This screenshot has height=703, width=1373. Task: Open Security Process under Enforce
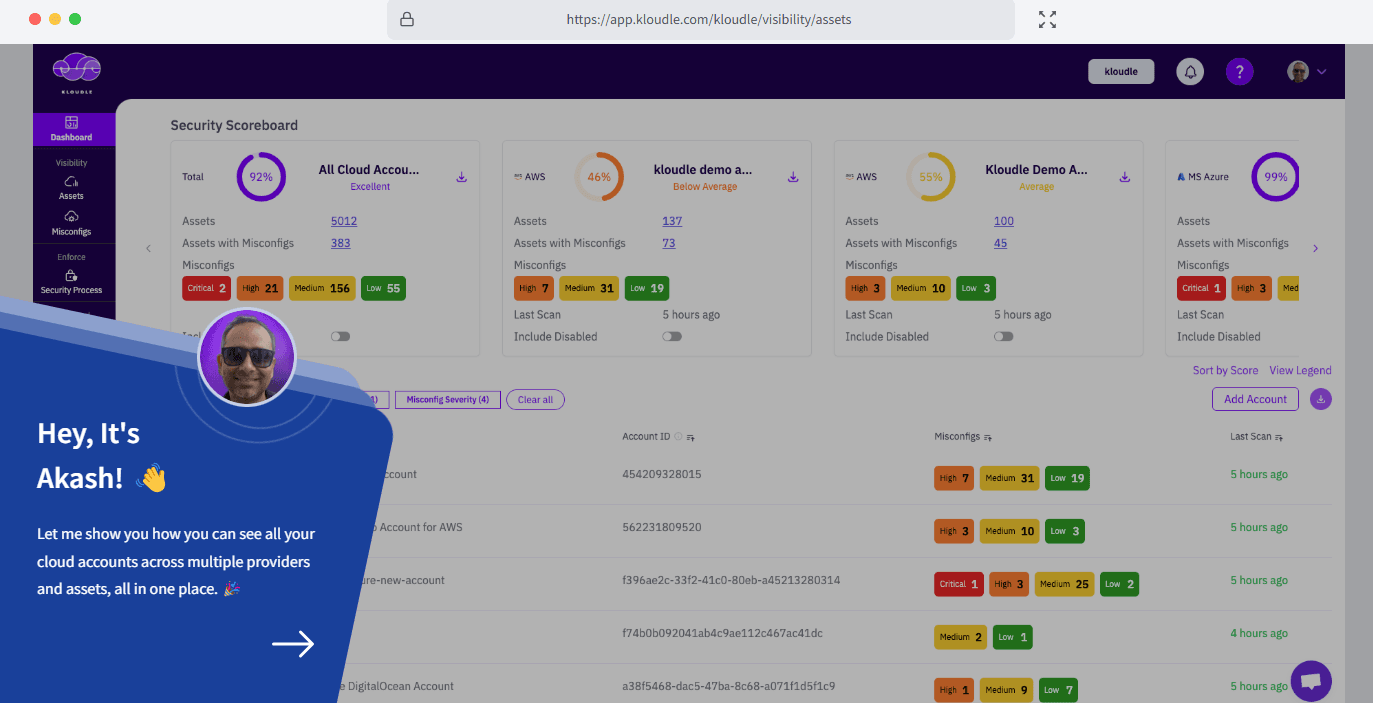73,283
